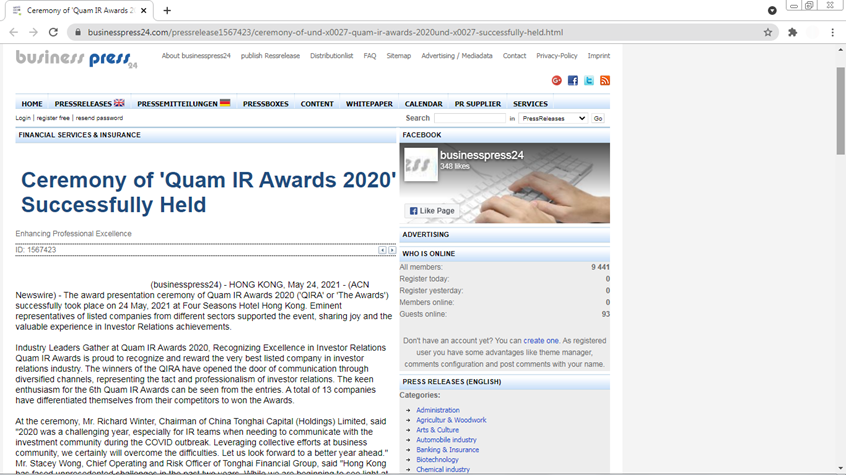Close the 'Quam IR Awards' tab
Image resolution: width=846 pixels, height=475 pixels.
[144, 10]
